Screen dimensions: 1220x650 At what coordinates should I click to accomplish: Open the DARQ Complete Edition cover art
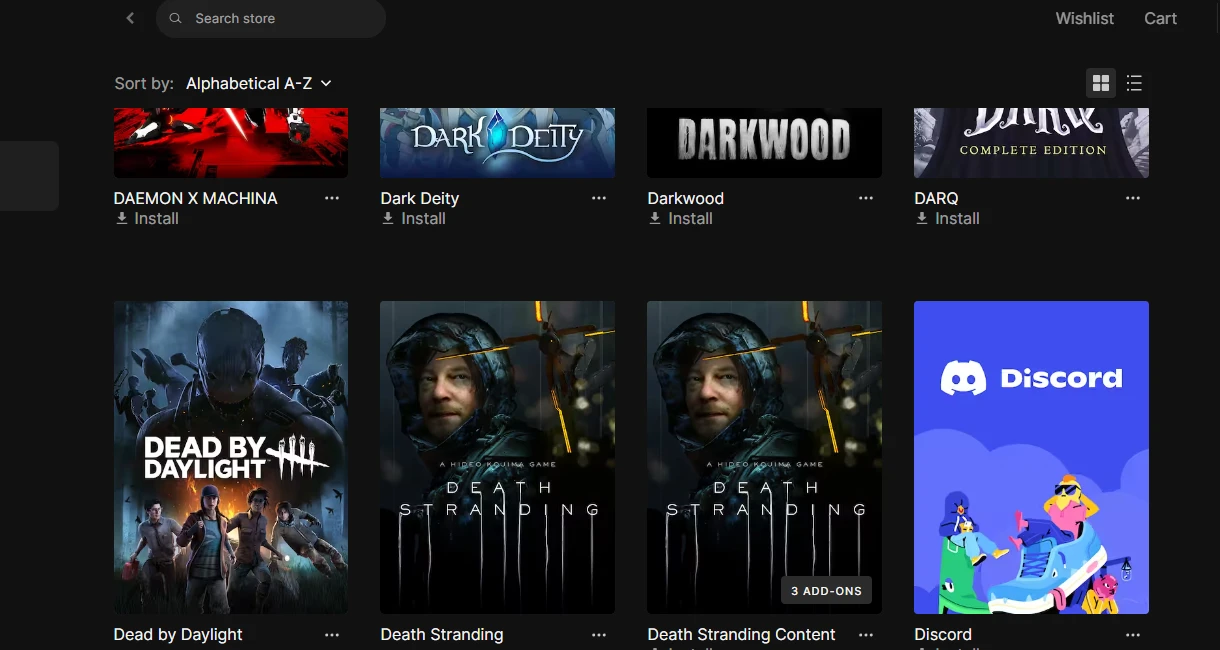tap(1032, 142)
